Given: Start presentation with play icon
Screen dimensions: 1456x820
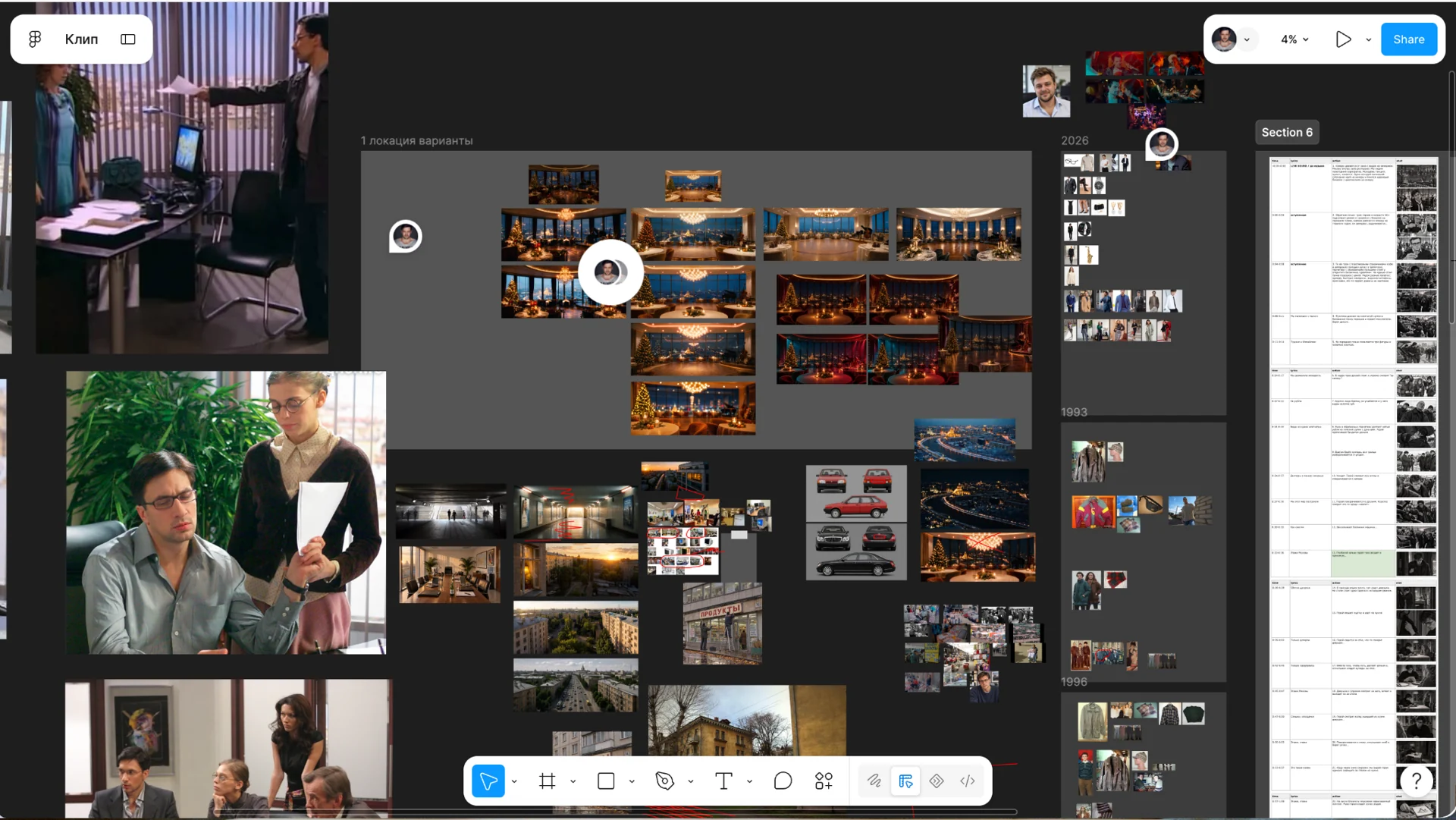Looking at the screenshot, I should click(1343, 39).
